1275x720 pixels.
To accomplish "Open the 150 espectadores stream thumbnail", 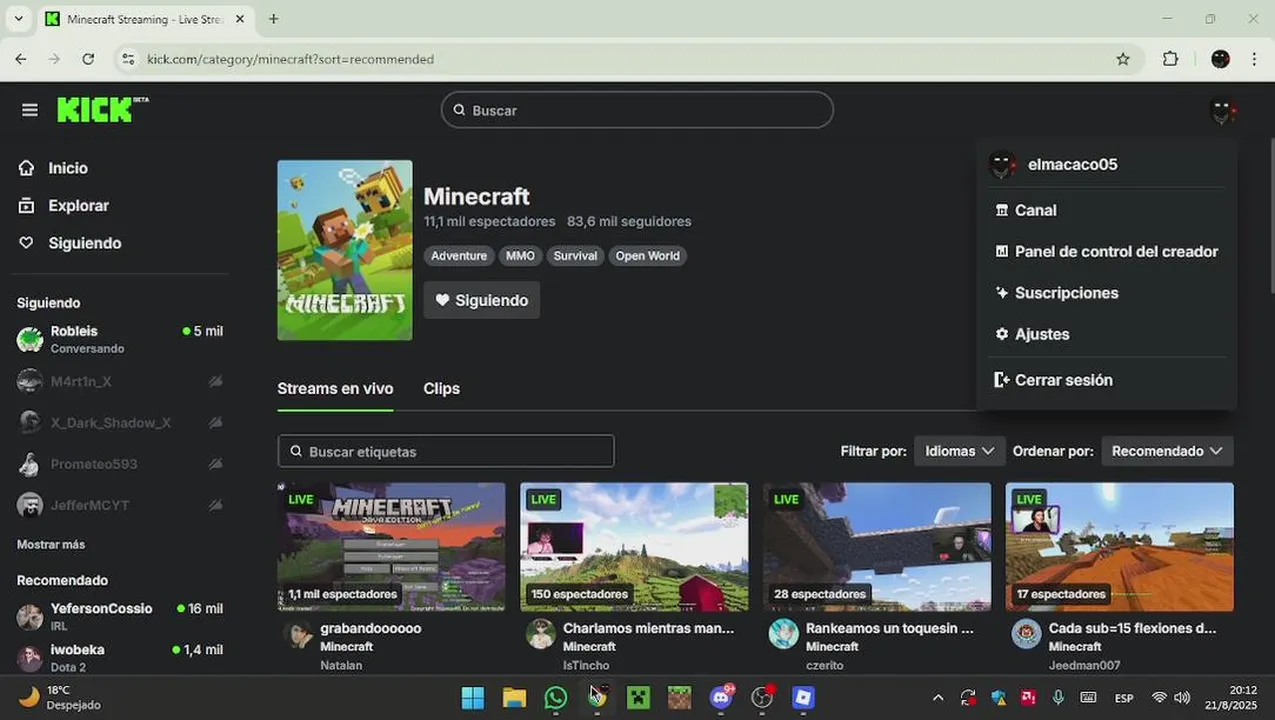I will click(634, 547).
